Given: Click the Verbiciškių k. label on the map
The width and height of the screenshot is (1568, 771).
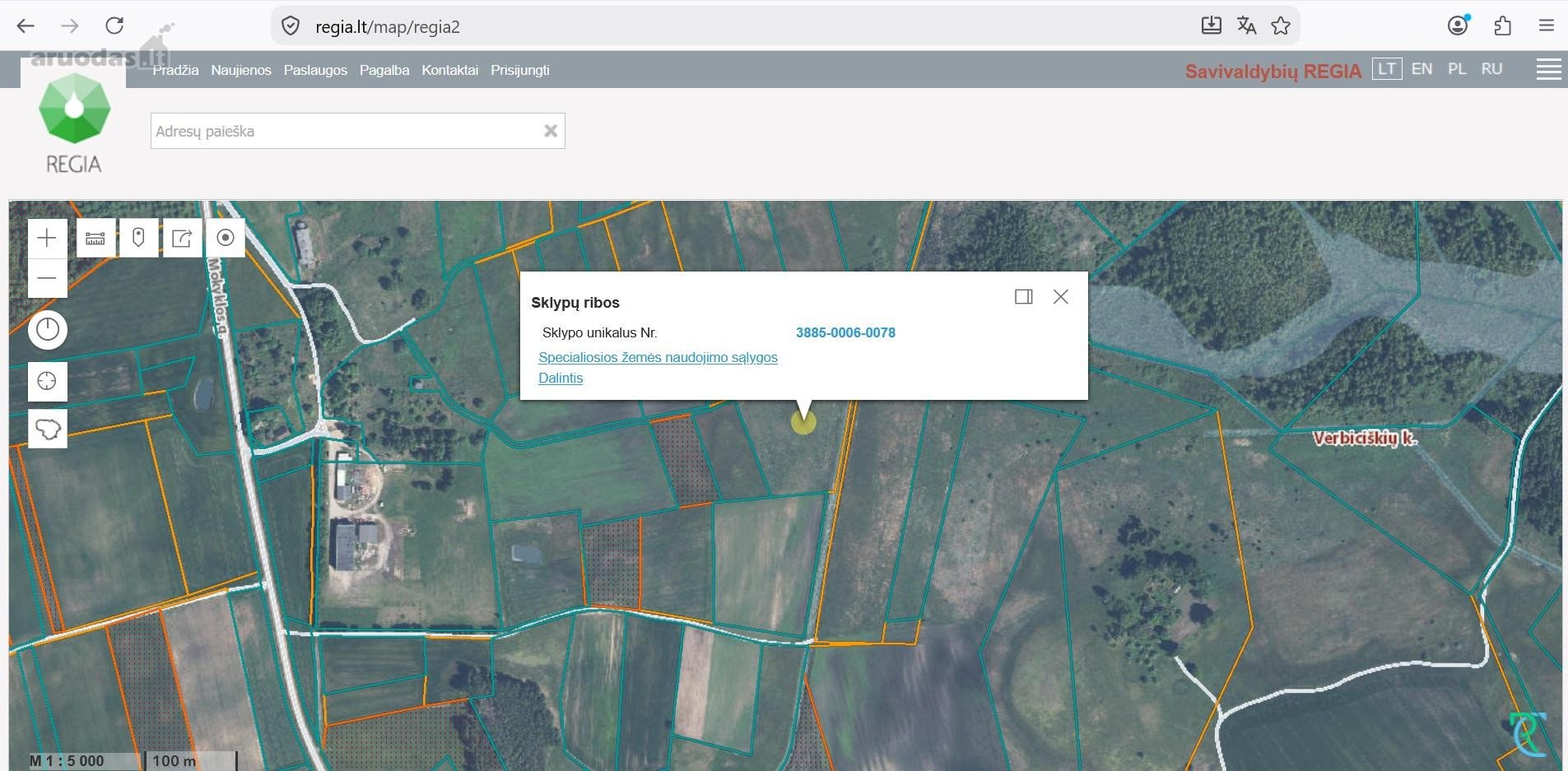Looking at the screenshot, I should pos(1365,438).
